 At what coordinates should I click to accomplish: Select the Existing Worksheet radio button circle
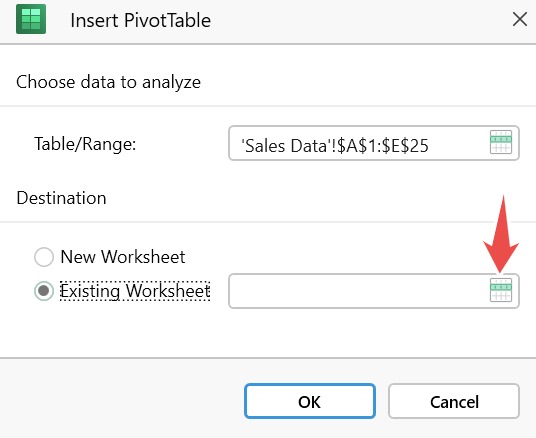44,291
